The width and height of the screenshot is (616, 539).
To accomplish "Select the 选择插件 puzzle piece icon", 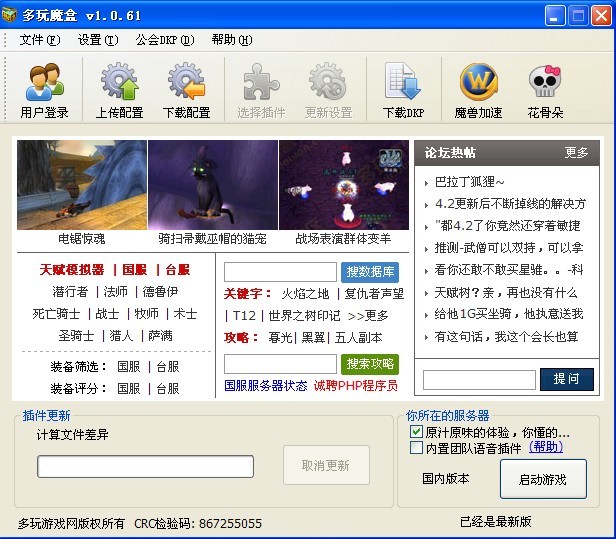I will (261, 82).
